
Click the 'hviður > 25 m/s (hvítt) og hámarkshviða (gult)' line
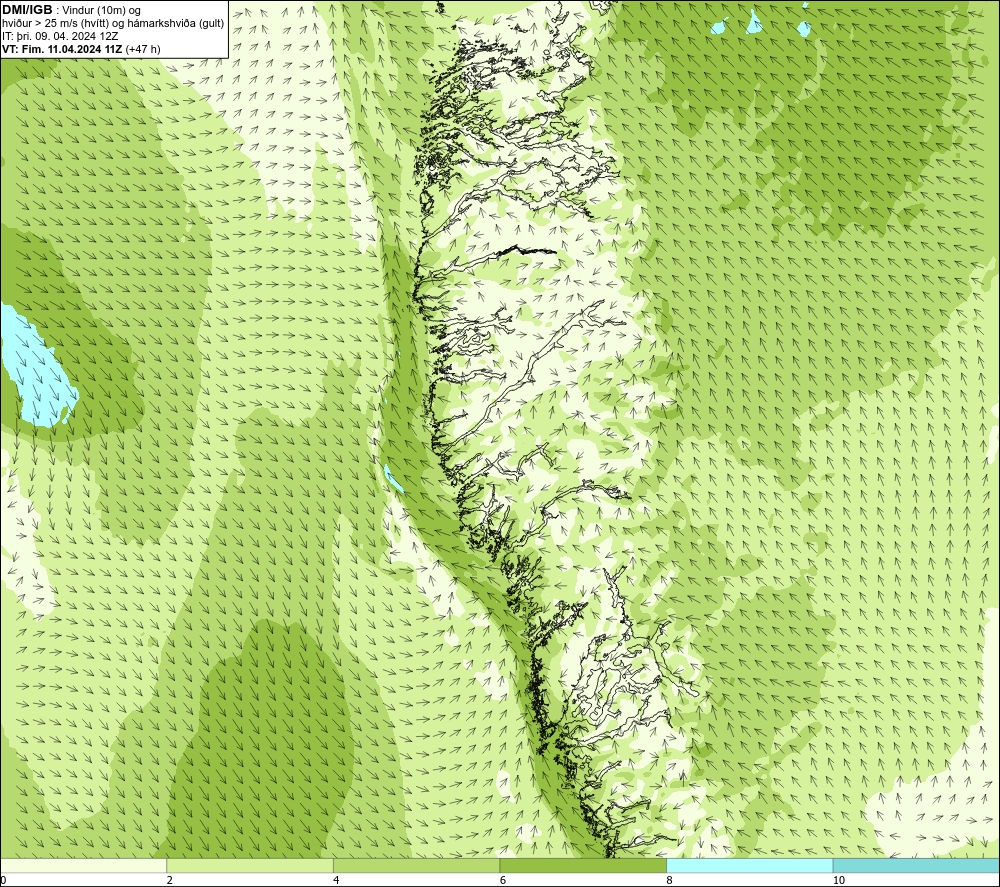point(114,24)
